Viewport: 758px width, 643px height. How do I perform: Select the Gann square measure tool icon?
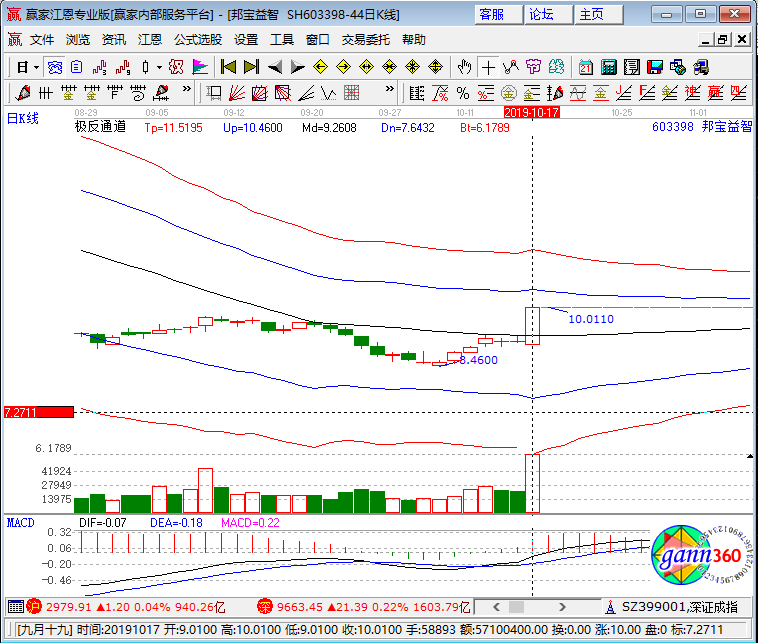[x=213, y=93]
